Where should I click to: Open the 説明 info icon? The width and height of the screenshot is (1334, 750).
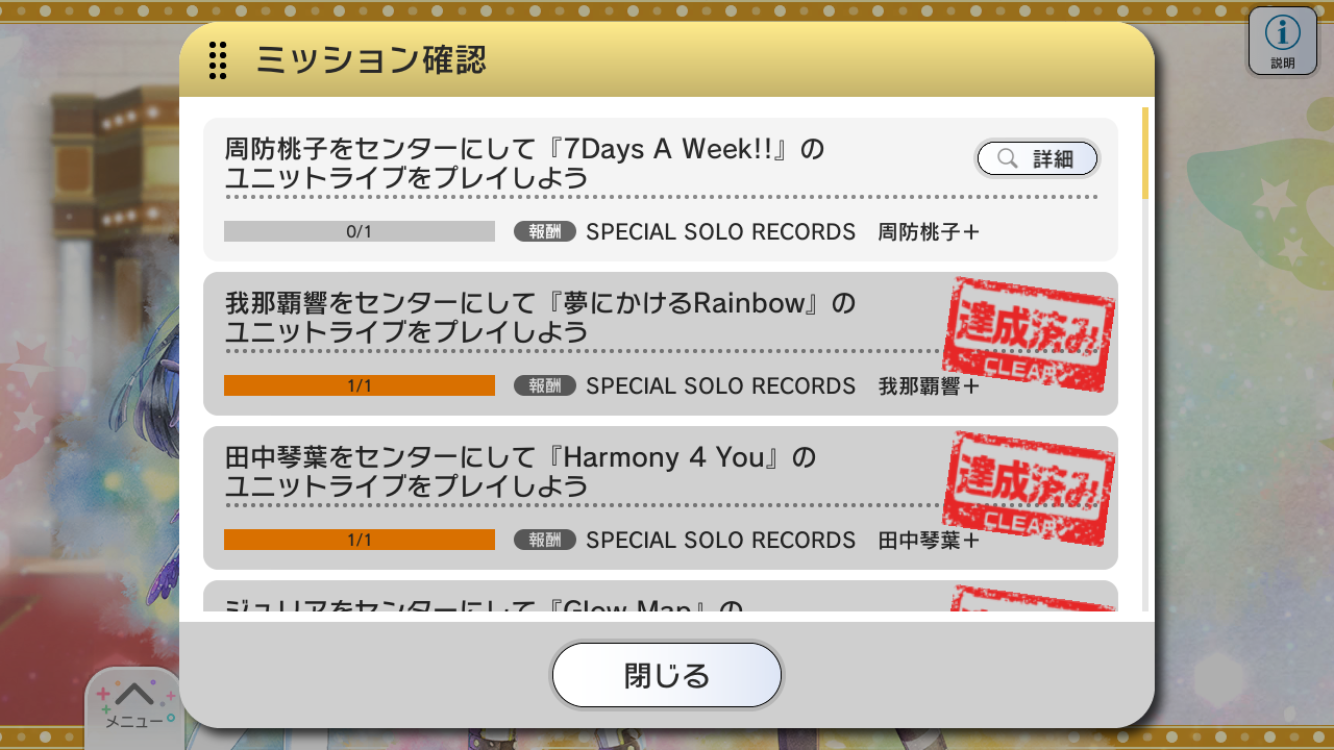1282,40
